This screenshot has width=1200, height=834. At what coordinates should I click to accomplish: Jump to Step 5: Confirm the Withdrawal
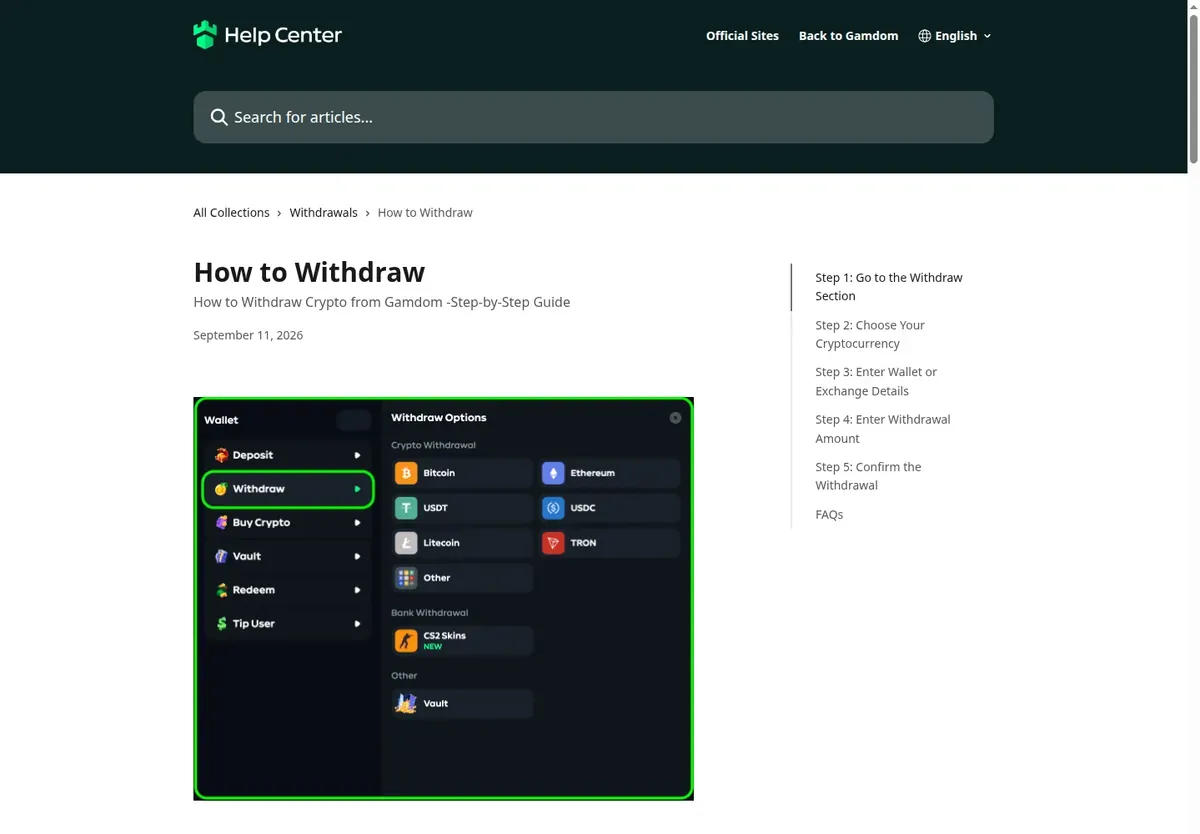[x=868, y=476]
